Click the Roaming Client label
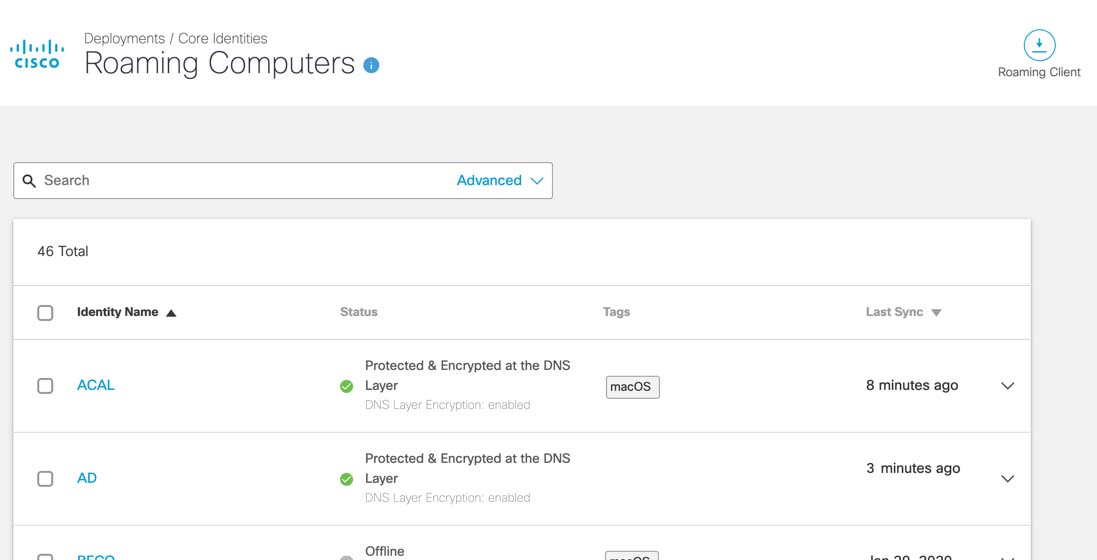This screenshot has width=1097, height=560. (x=1039, y=72)
